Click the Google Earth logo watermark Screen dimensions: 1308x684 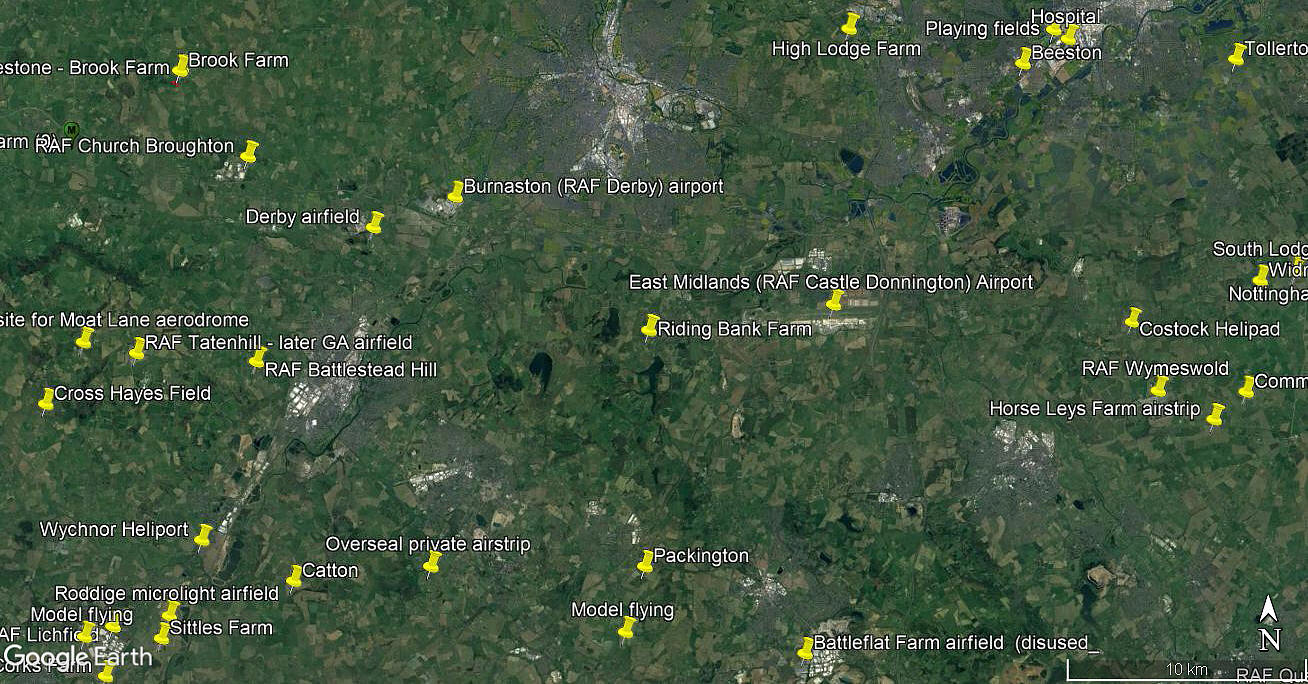point(78,656)
